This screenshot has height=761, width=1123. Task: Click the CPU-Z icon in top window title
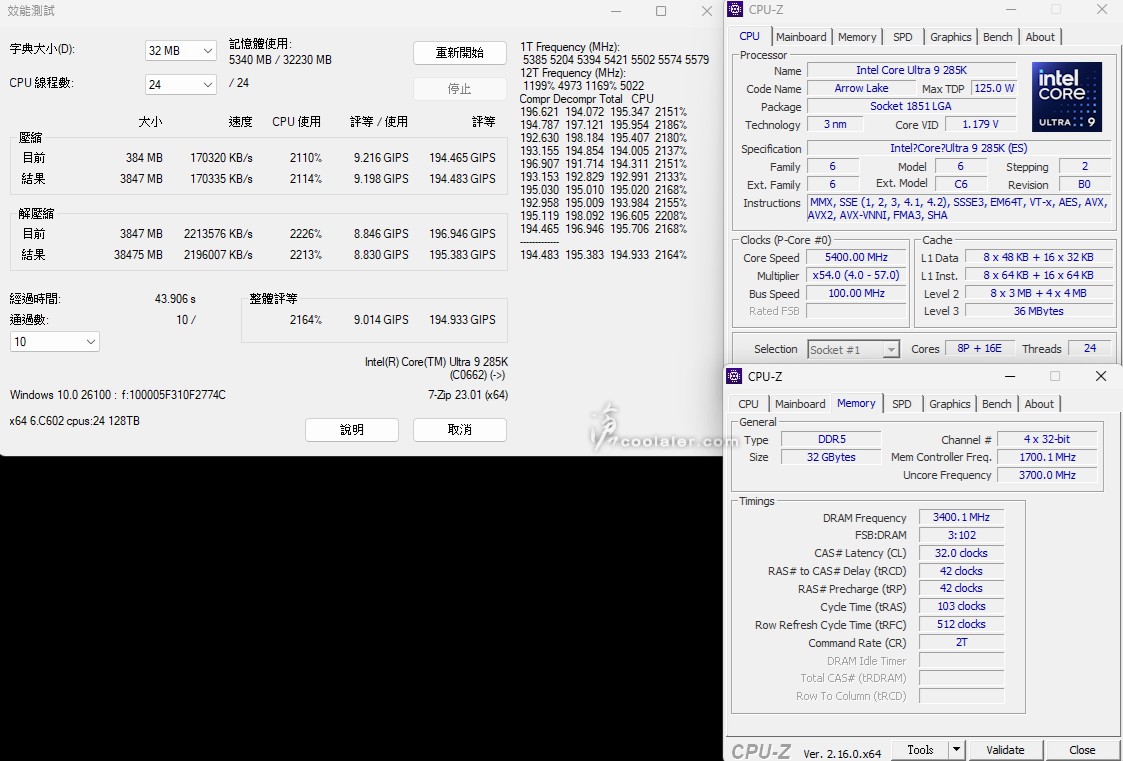coord(736,9)
